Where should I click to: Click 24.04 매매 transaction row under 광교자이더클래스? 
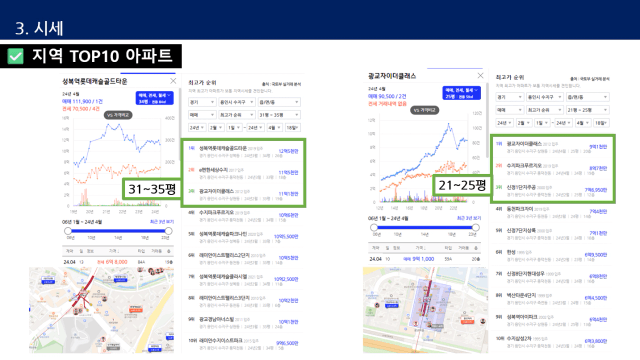(x=424, y=259)
